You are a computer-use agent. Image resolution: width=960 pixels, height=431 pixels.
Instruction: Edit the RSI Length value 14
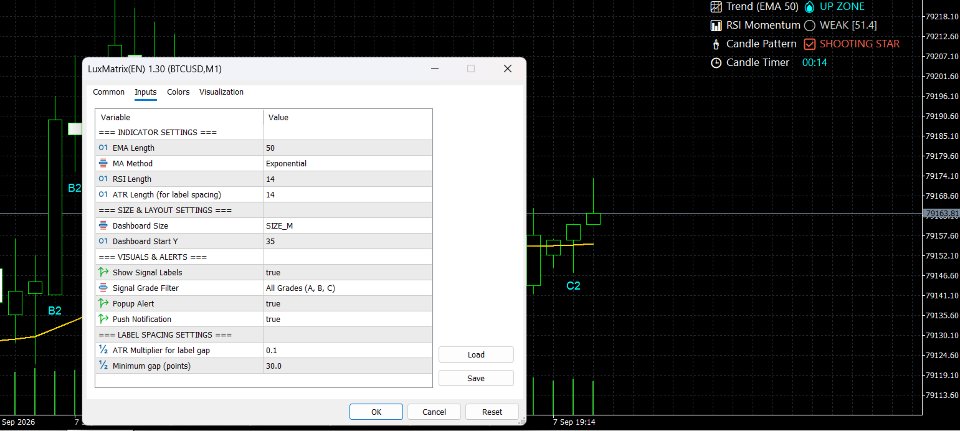point(348,179)
